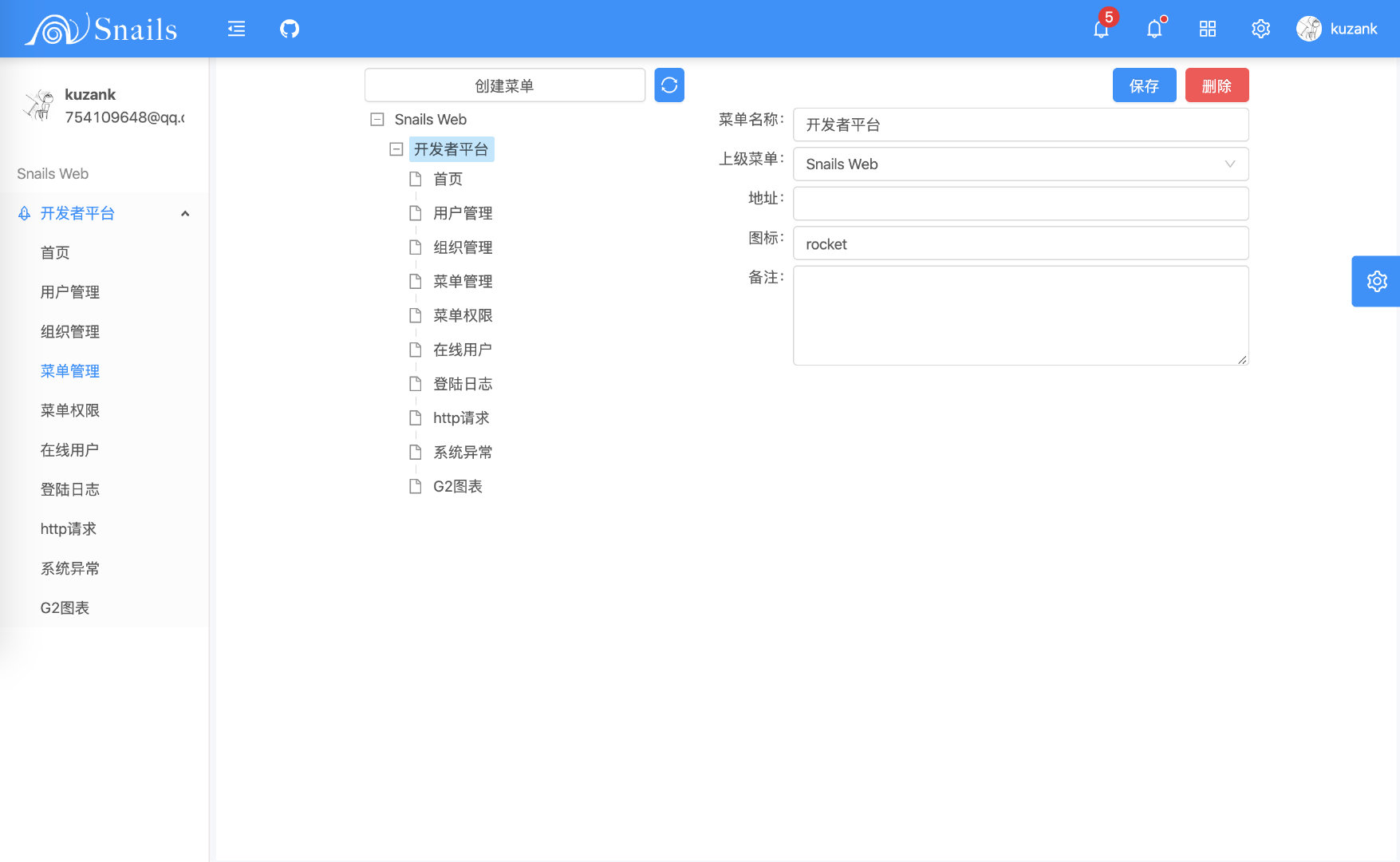Select 用户管理 label in the menu tree
The image size is (1400, 862).
click(x=463, y=213)
